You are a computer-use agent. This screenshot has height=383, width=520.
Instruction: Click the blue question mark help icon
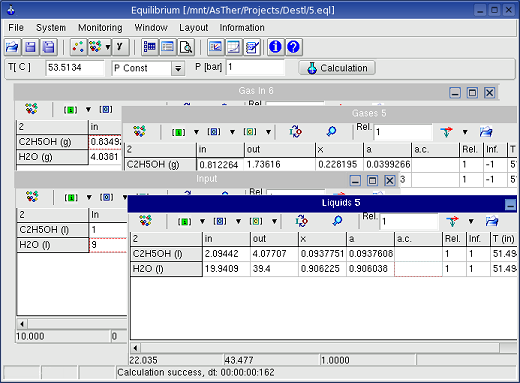(293, 47)
